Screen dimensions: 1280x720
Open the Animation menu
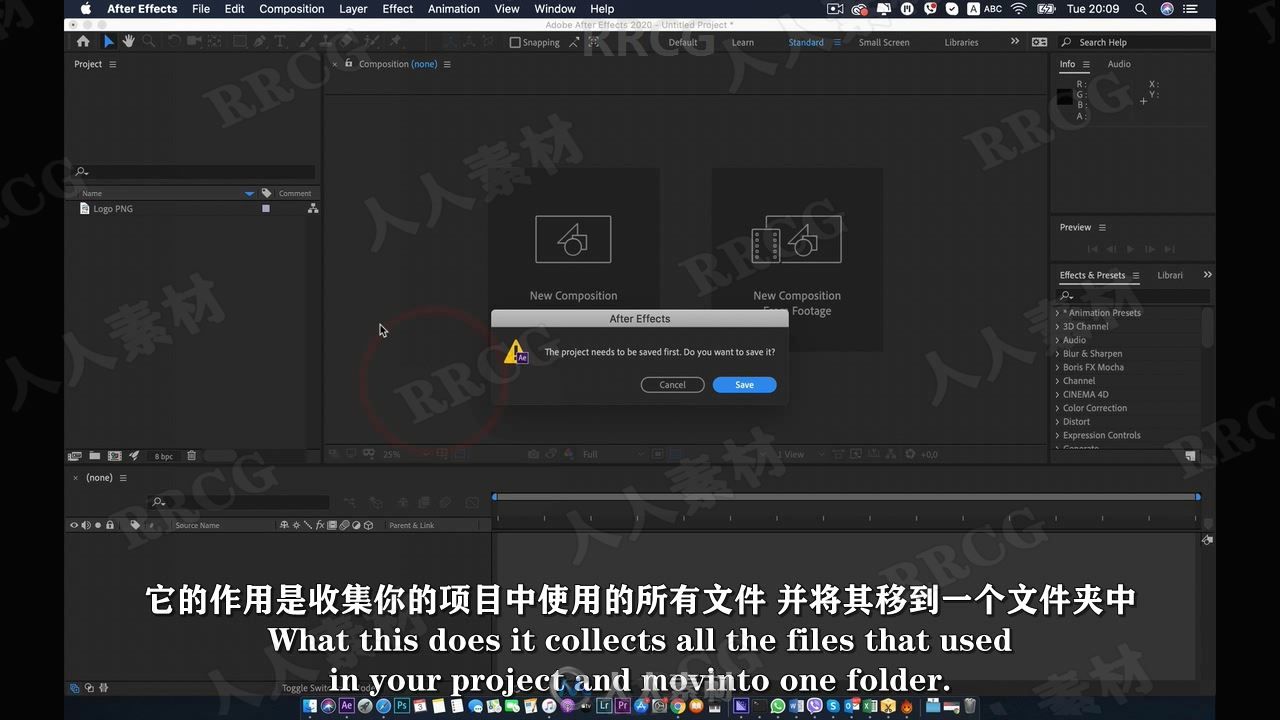point(454,9)
